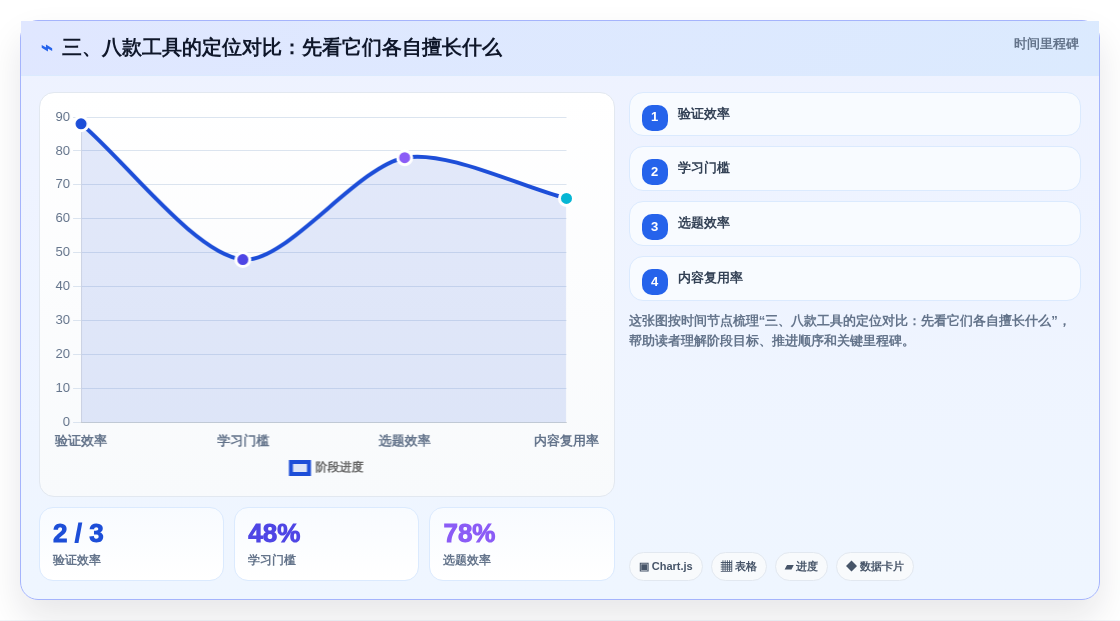Select numbered badge 3 for 选题效率
The height and width of the screenshot is (621, 1120).
(654, 227)
